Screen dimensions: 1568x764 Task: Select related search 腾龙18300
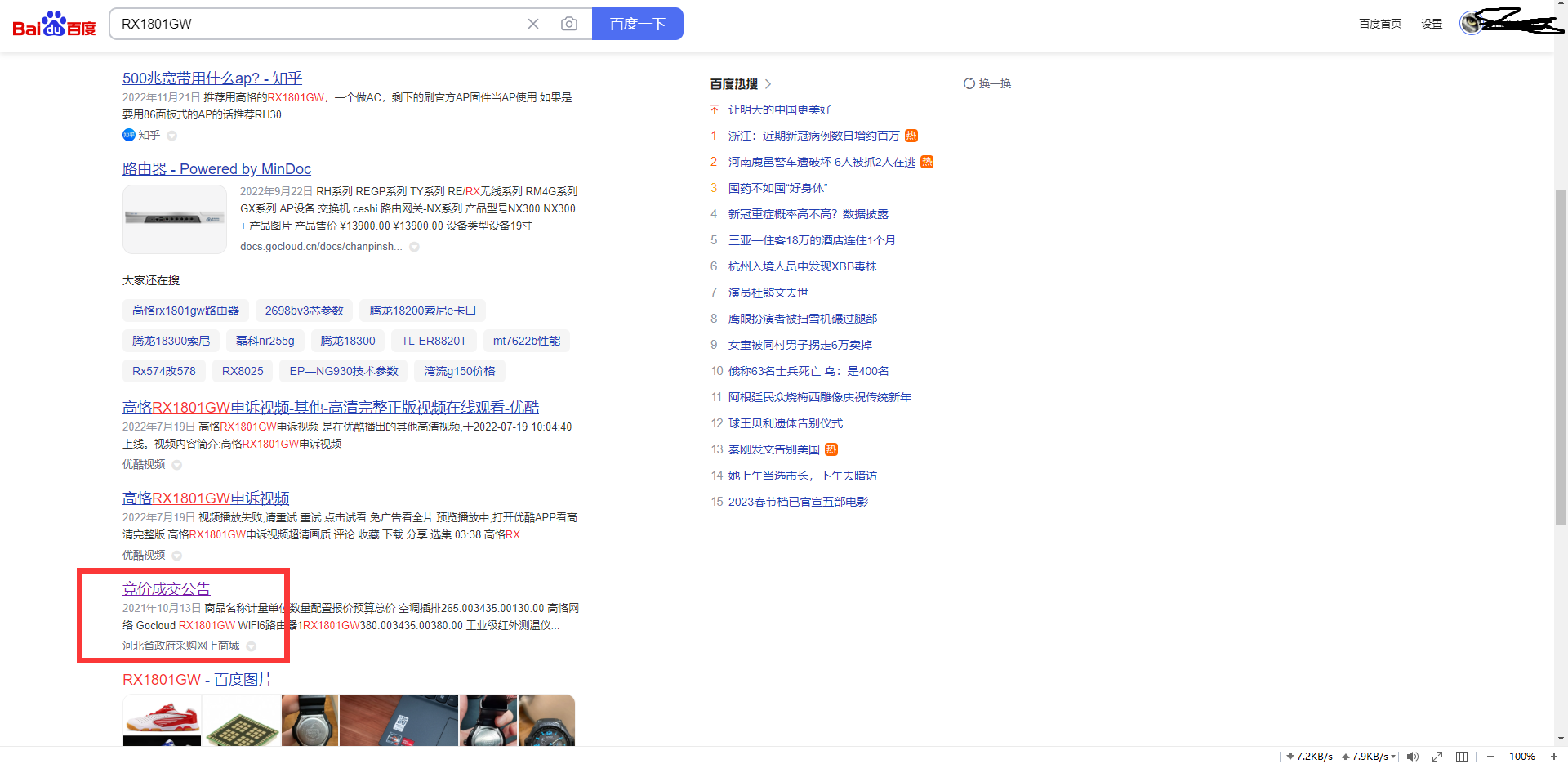pos(348,341)
